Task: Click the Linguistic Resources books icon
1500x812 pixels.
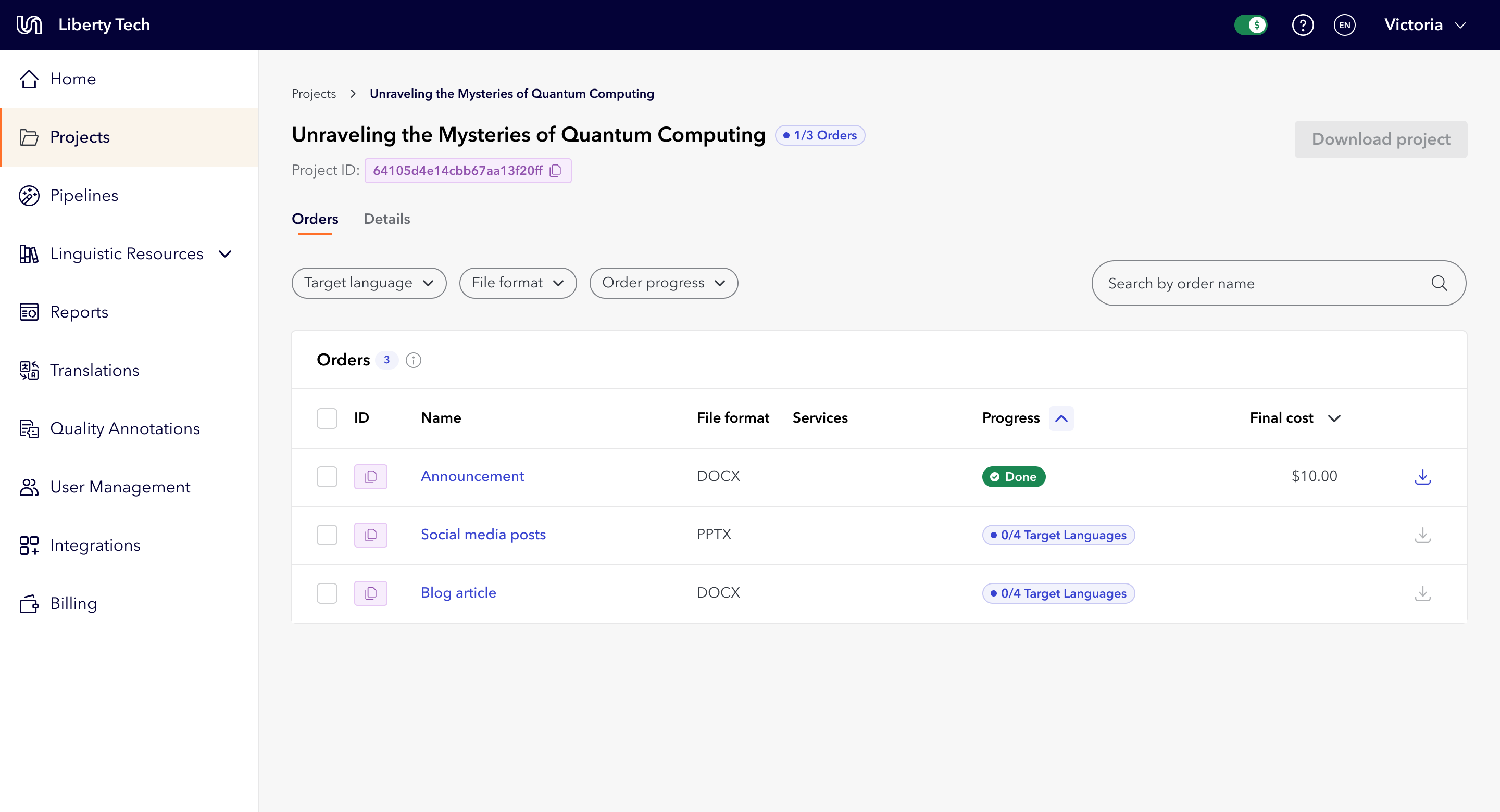Action: click(x=29, y=254)
